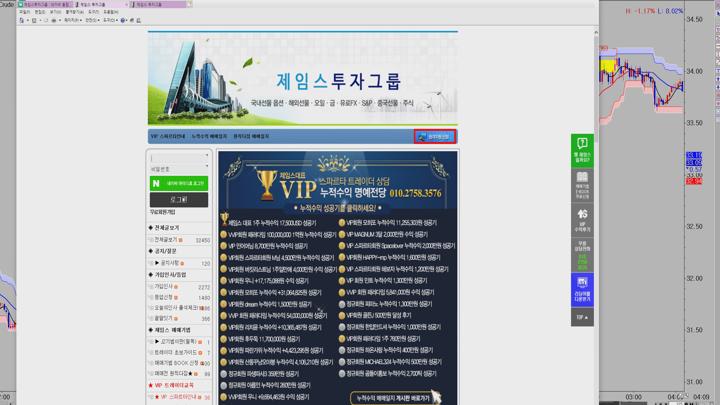The image size is (720, 405).
Task: Click the 100,000,000 VVIP success row
Action: (x=278, y=234)
